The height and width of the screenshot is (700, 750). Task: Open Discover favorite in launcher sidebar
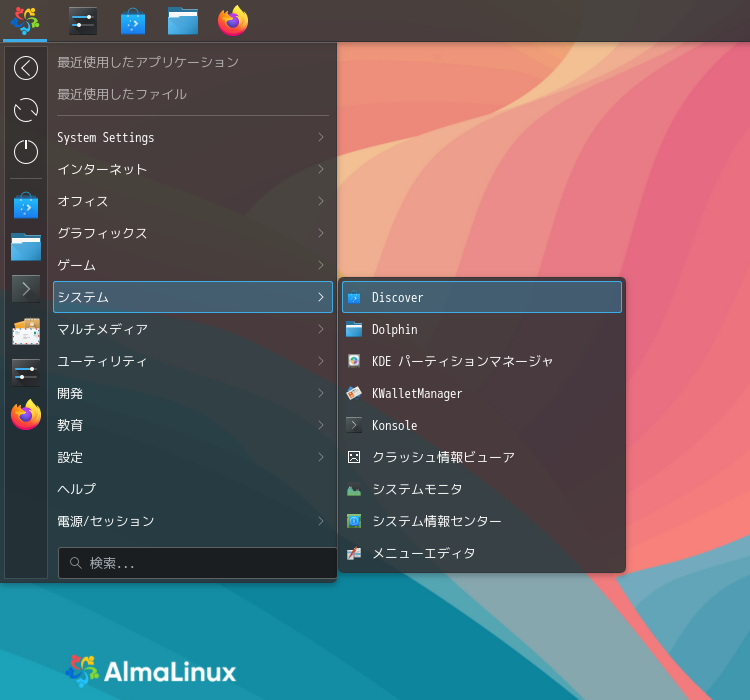point(26,205)
